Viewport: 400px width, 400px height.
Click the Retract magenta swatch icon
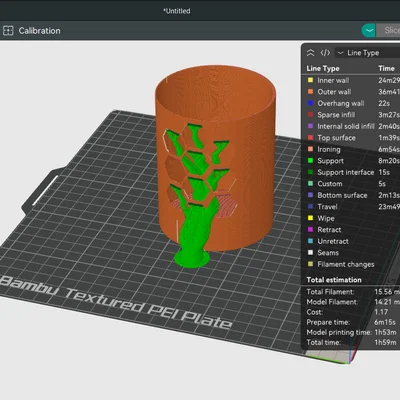tap(310, 230)
